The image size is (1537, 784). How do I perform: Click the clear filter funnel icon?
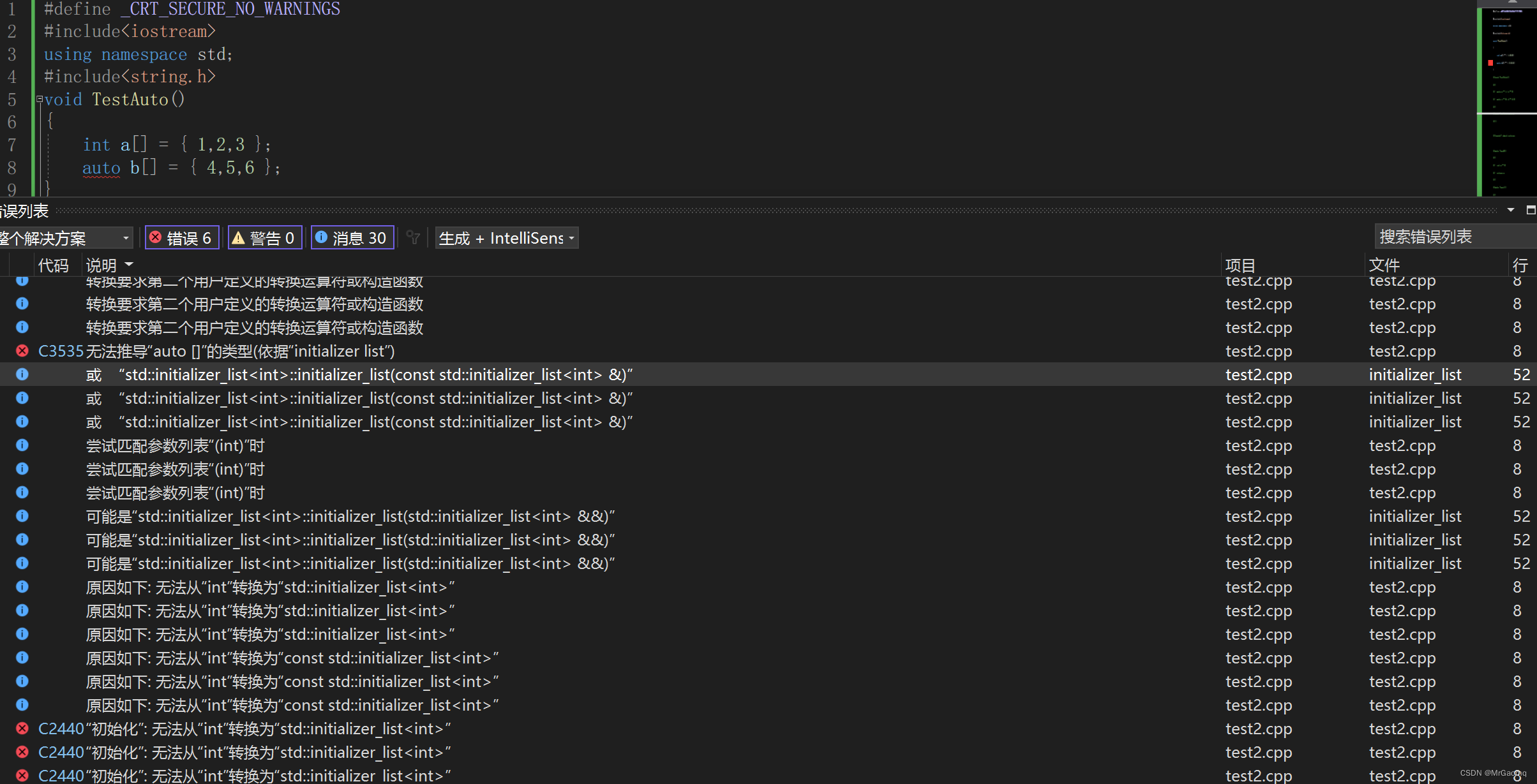[414, 238]
